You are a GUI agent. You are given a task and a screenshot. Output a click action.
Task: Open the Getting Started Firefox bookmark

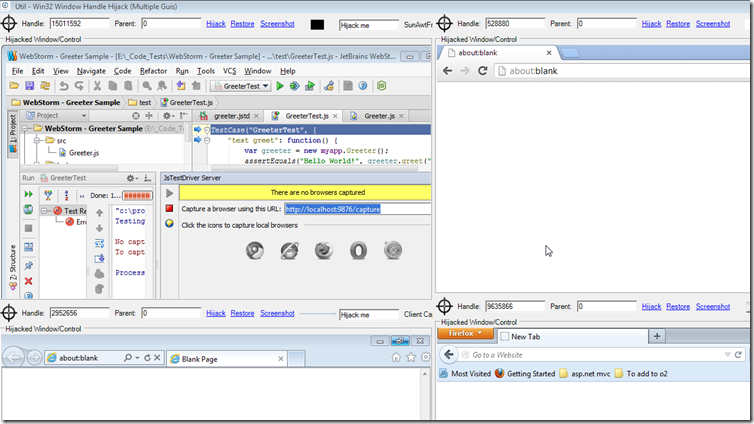(525, 374)
